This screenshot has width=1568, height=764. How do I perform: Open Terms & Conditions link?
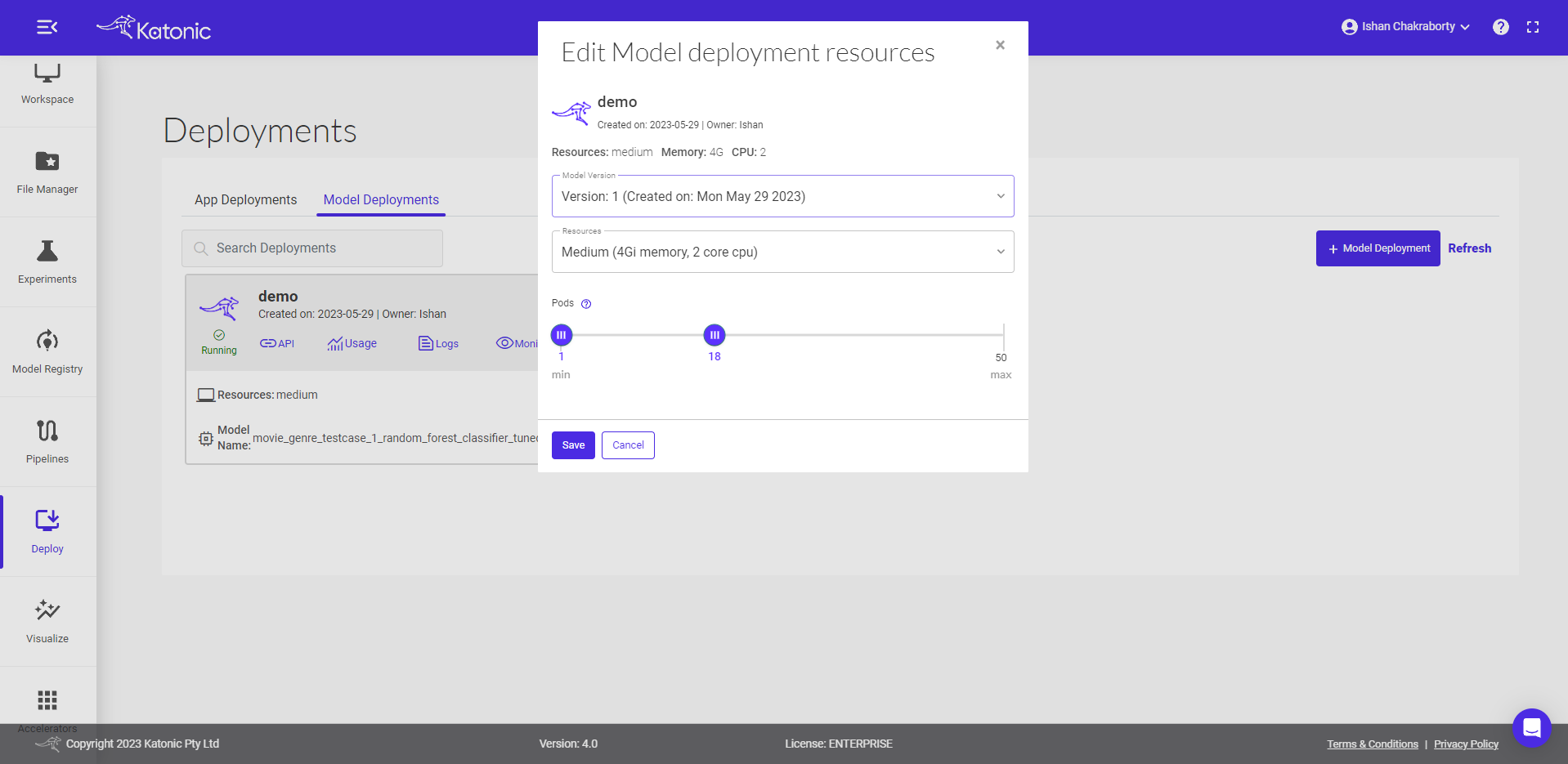point(1373,744)
